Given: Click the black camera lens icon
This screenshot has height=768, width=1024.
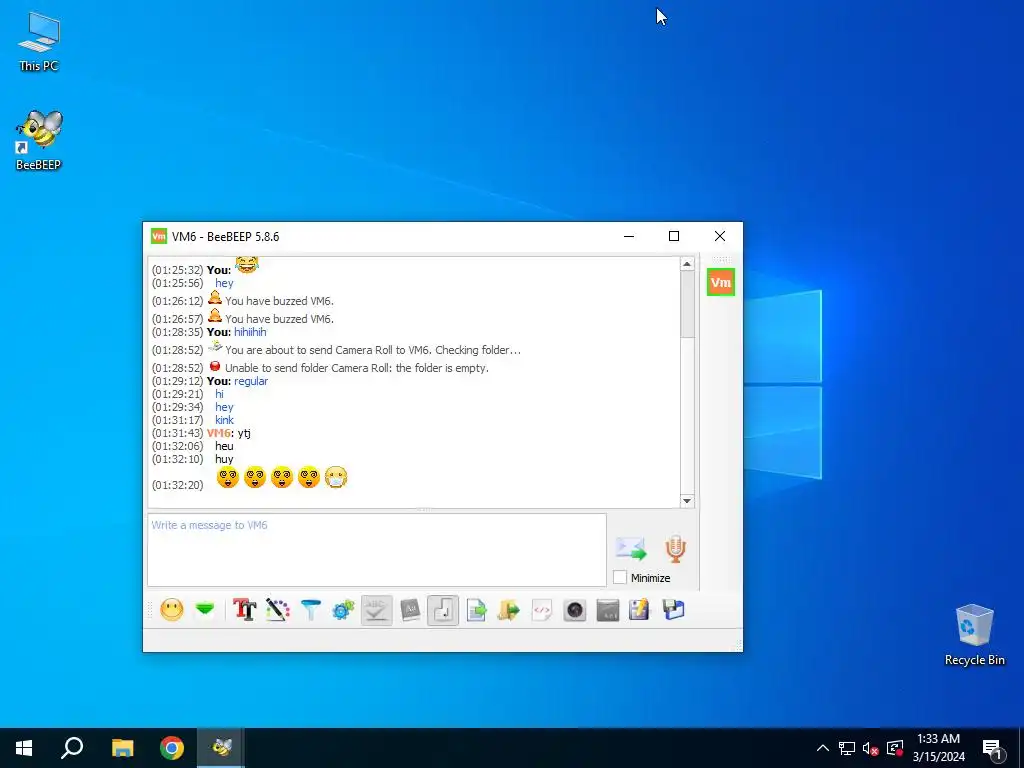Looking at the screenshot, I should coord(575,610).
